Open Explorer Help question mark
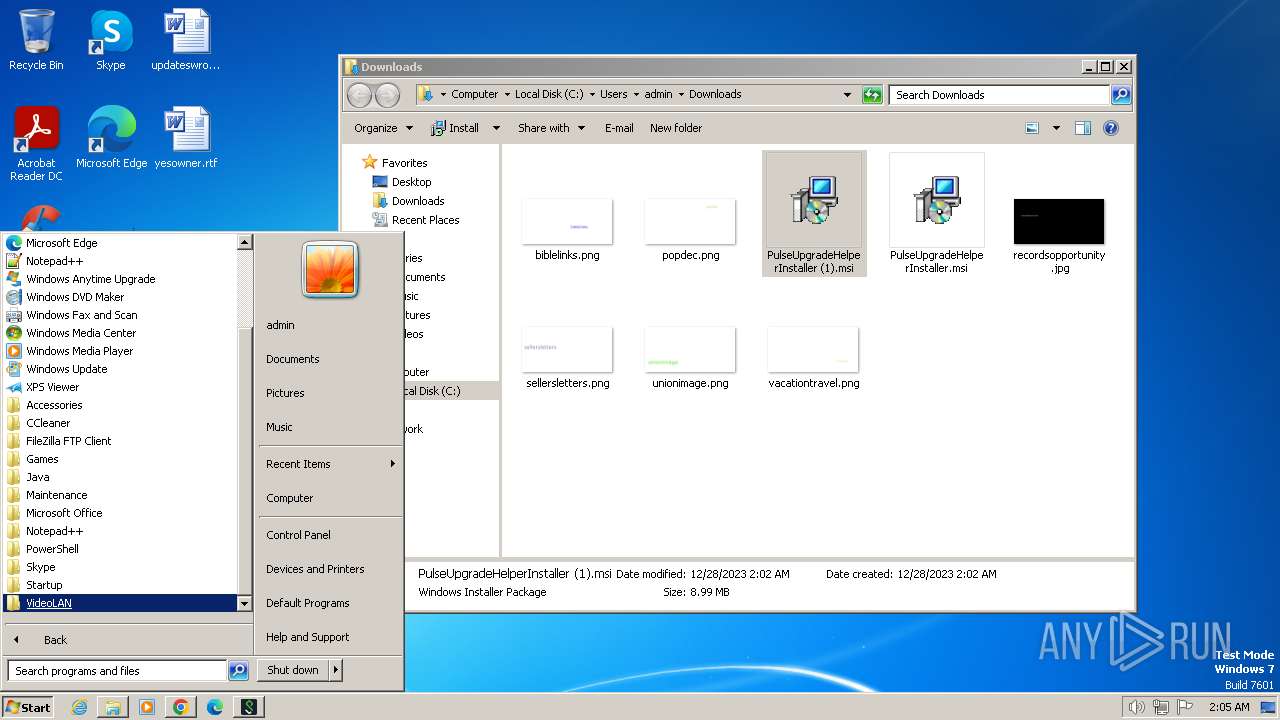 click(x=1110, y=128)
